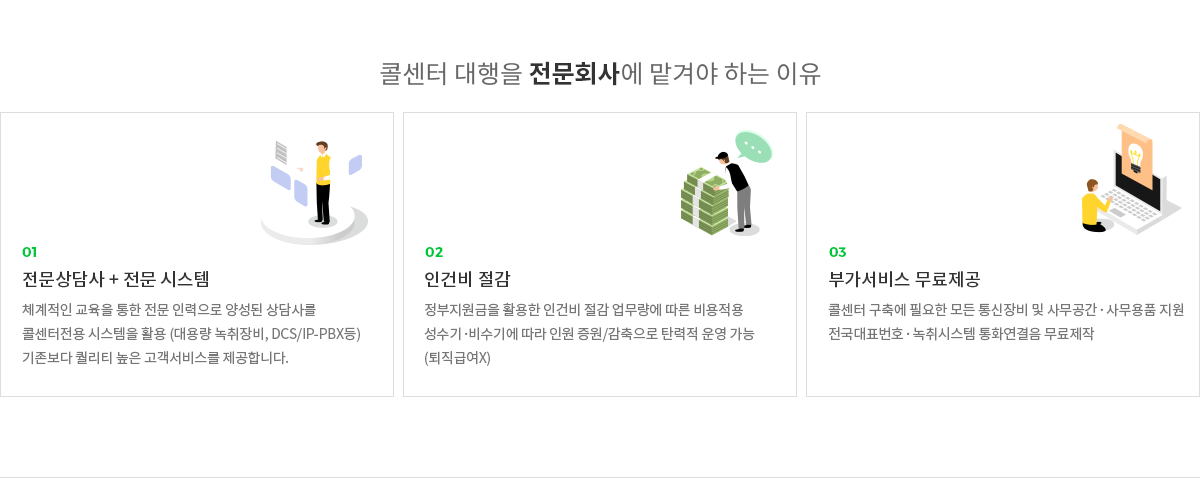Click the seated person in yellow by the laptop

click(1093, 207)
